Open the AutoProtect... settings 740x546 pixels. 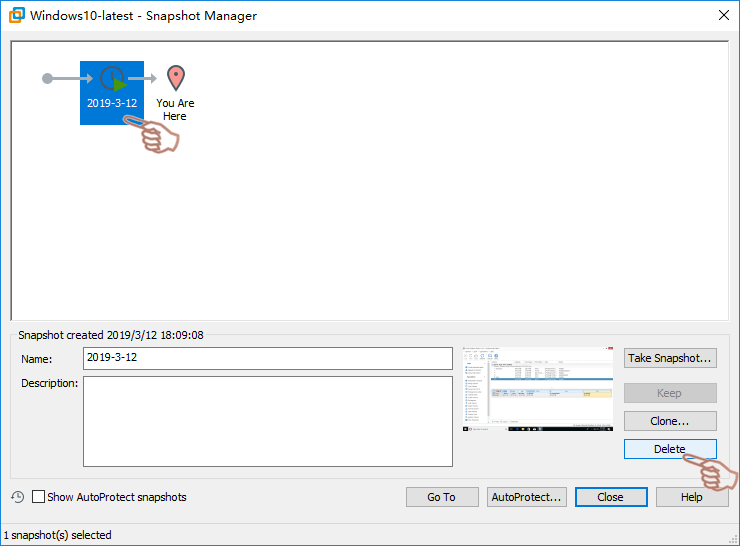click(526, 497)
